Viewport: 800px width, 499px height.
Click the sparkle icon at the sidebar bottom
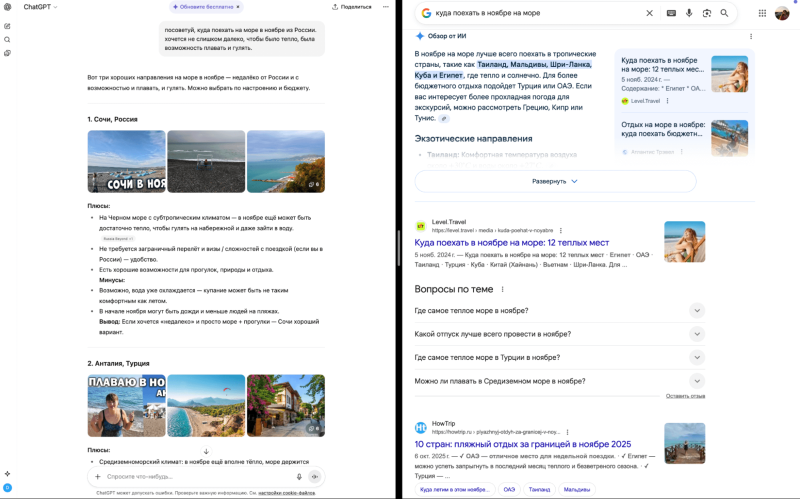point(7,473)
